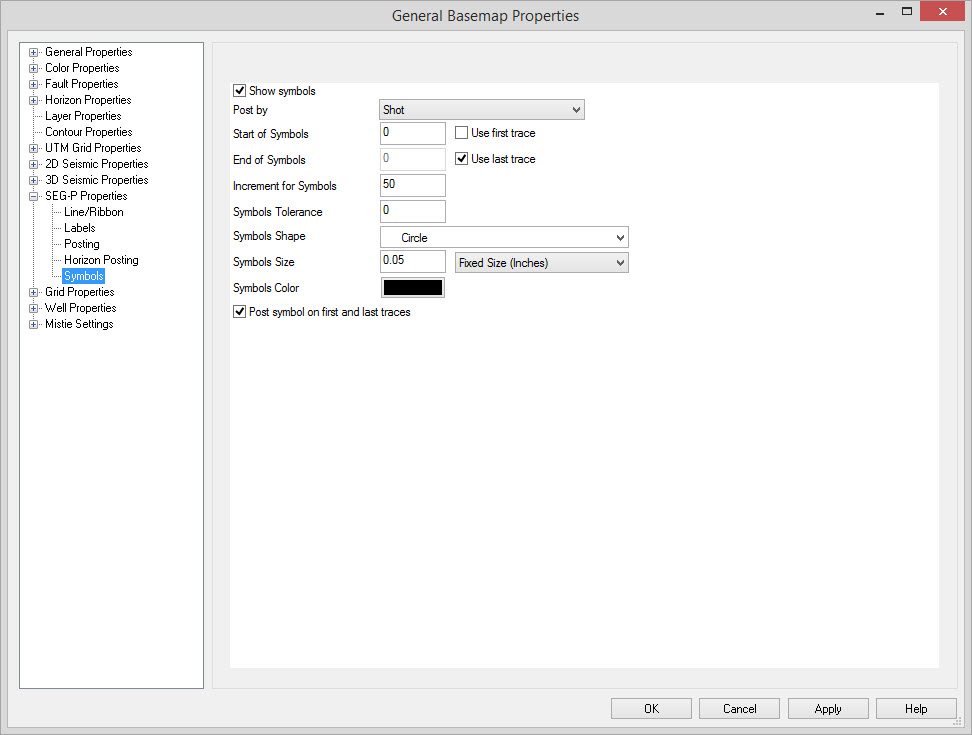
Task: Click the Apply button
Action: coord(827,709)
